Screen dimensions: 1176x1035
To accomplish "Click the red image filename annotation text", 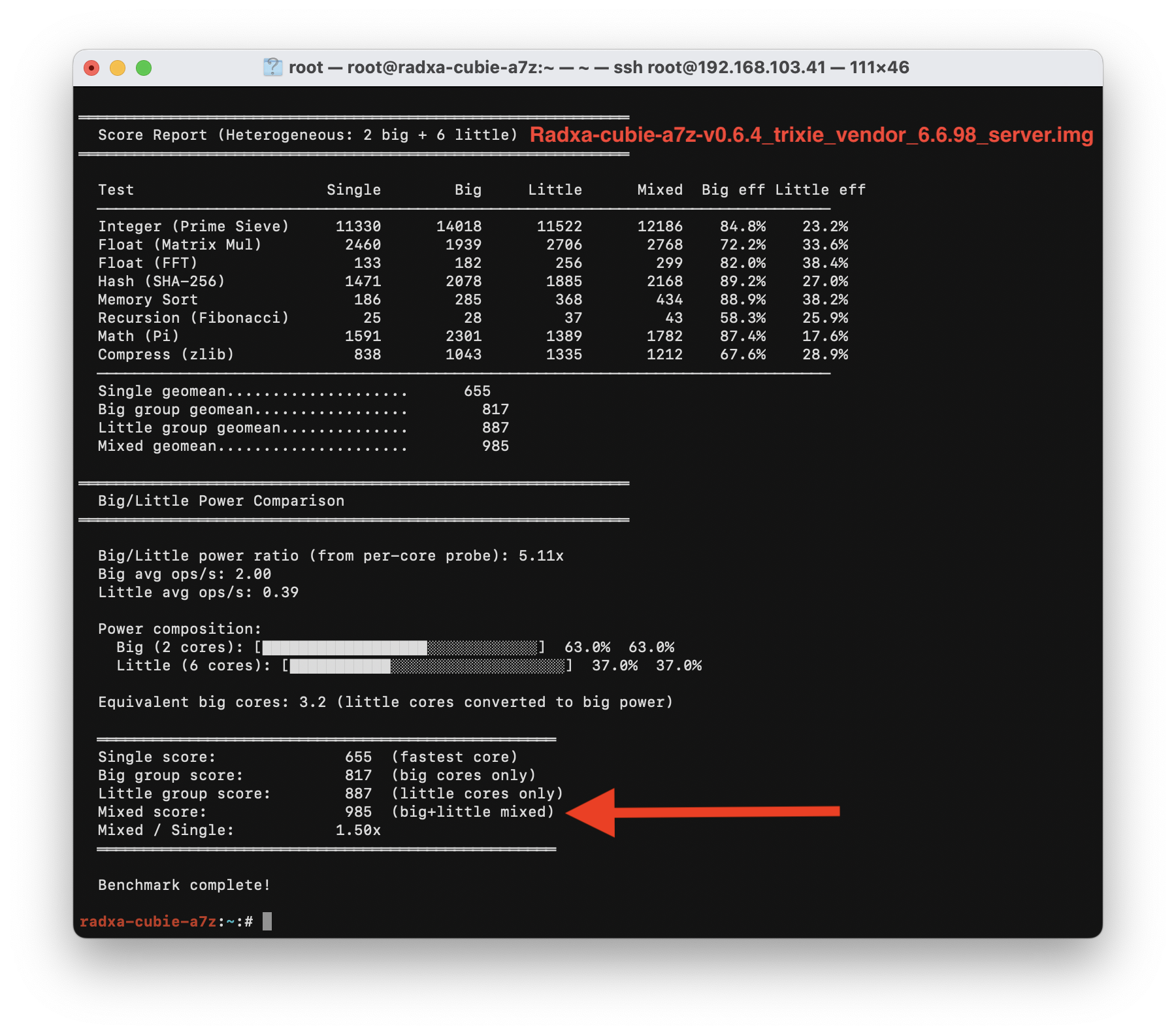I will 811,135.
